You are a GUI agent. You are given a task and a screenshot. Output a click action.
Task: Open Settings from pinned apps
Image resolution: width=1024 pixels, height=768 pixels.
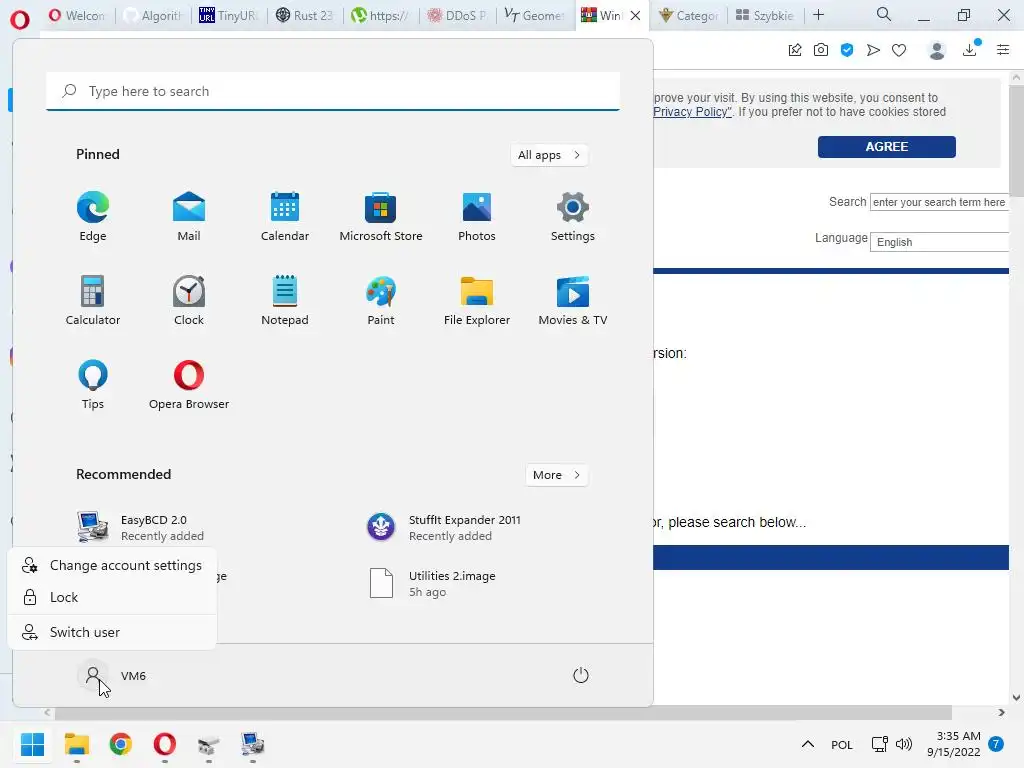tap(573, 217)
